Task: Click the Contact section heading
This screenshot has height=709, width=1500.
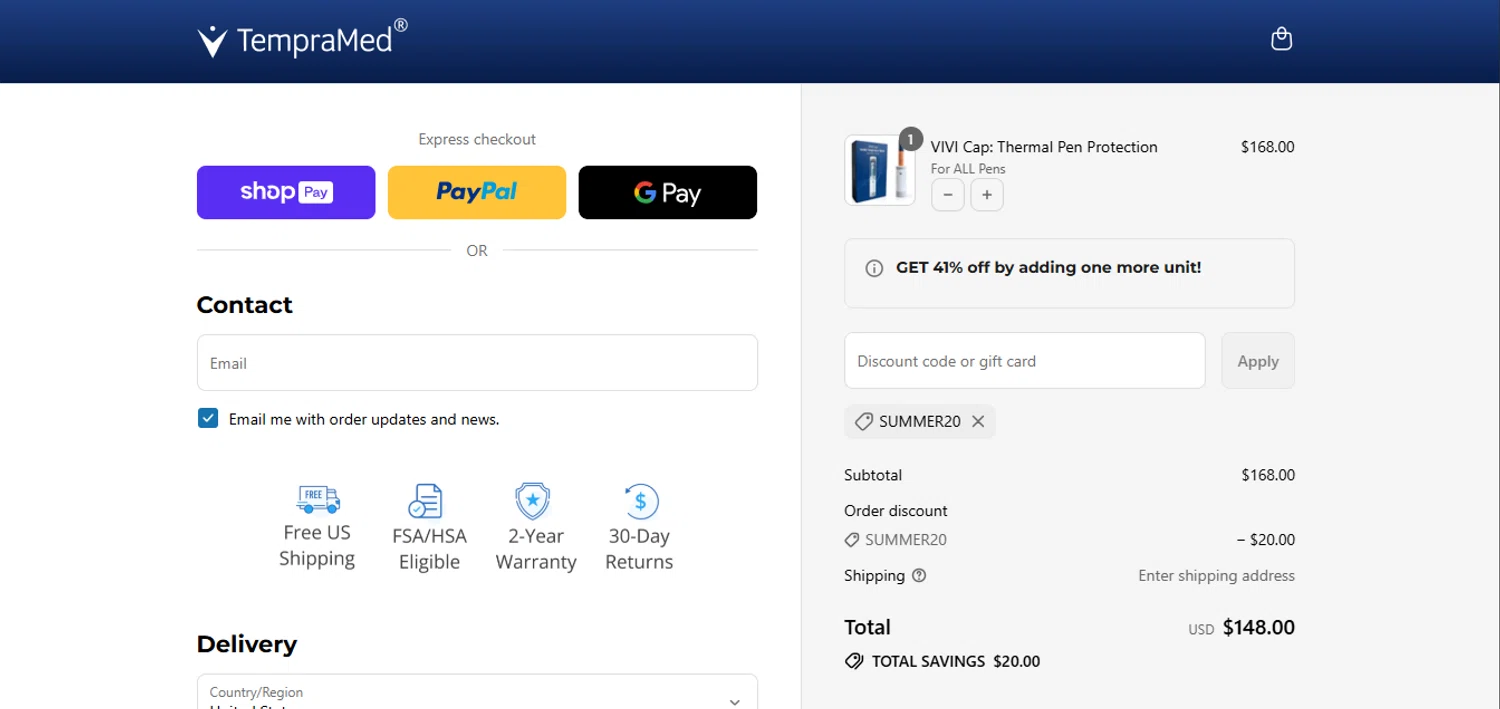Action: click(245, 305)
